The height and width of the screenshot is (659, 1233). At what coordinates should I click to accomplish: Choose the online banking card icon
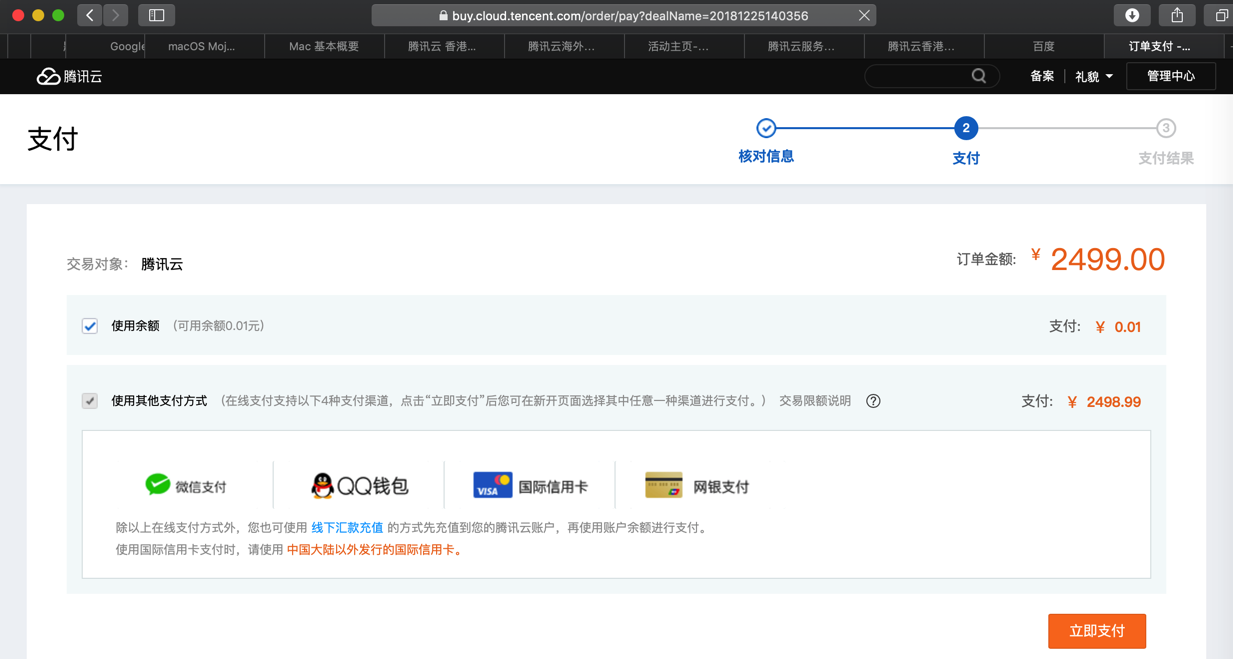click(x=664, y=485)
